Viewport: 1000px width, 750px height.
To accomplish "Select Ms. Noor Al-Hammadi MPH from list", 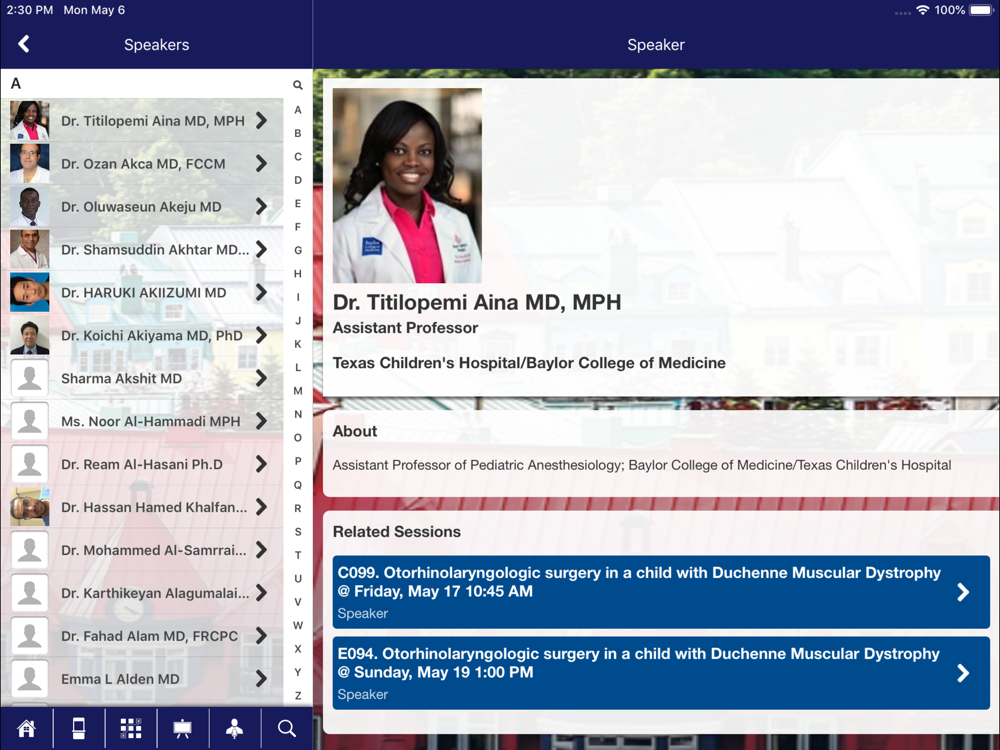I will pos(150,422).
